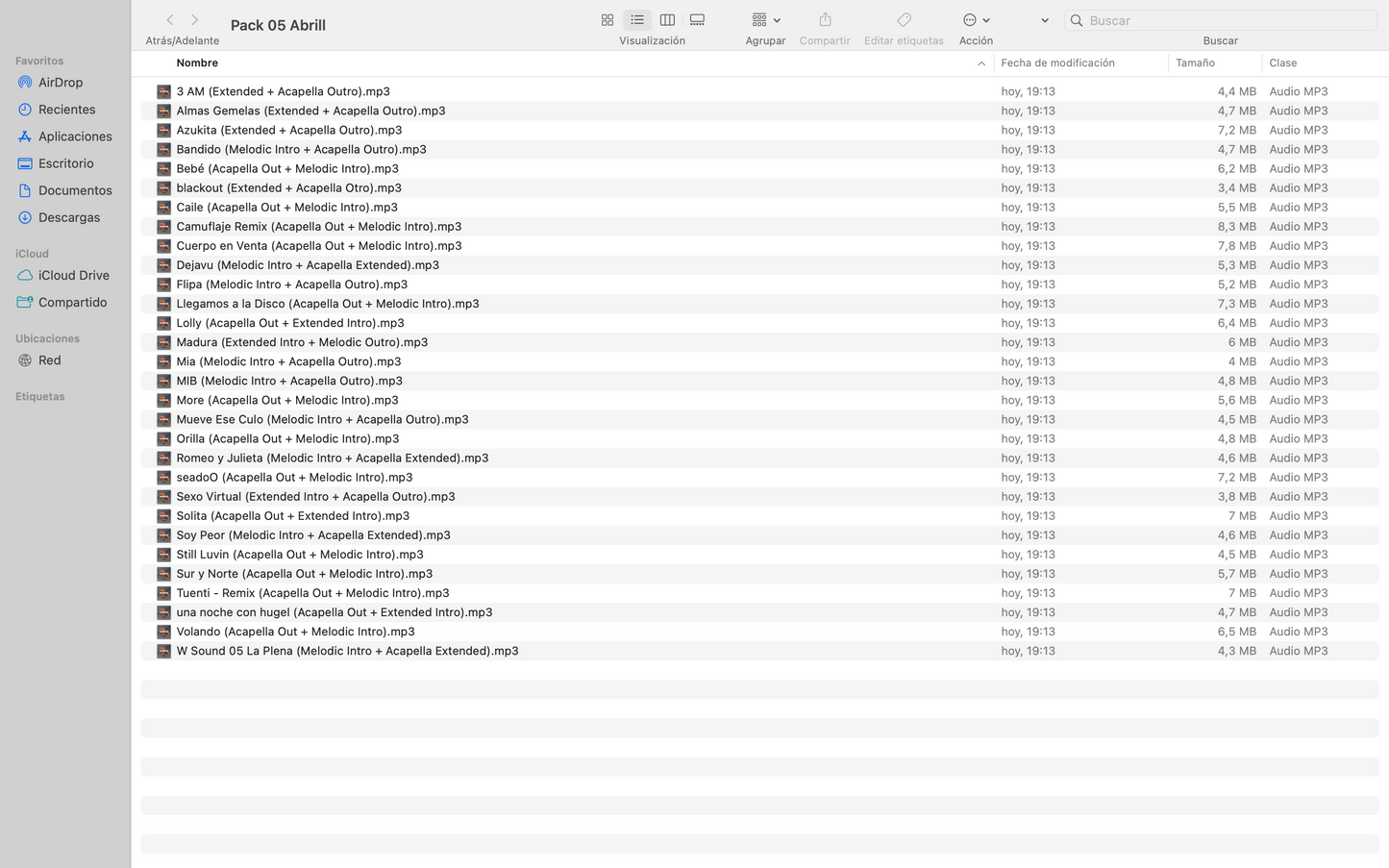Image resolution: width=1389 pixels, height=868 pixels.
Task: Expand the toolbar overflow chevron
Action: coord(1045,20)
